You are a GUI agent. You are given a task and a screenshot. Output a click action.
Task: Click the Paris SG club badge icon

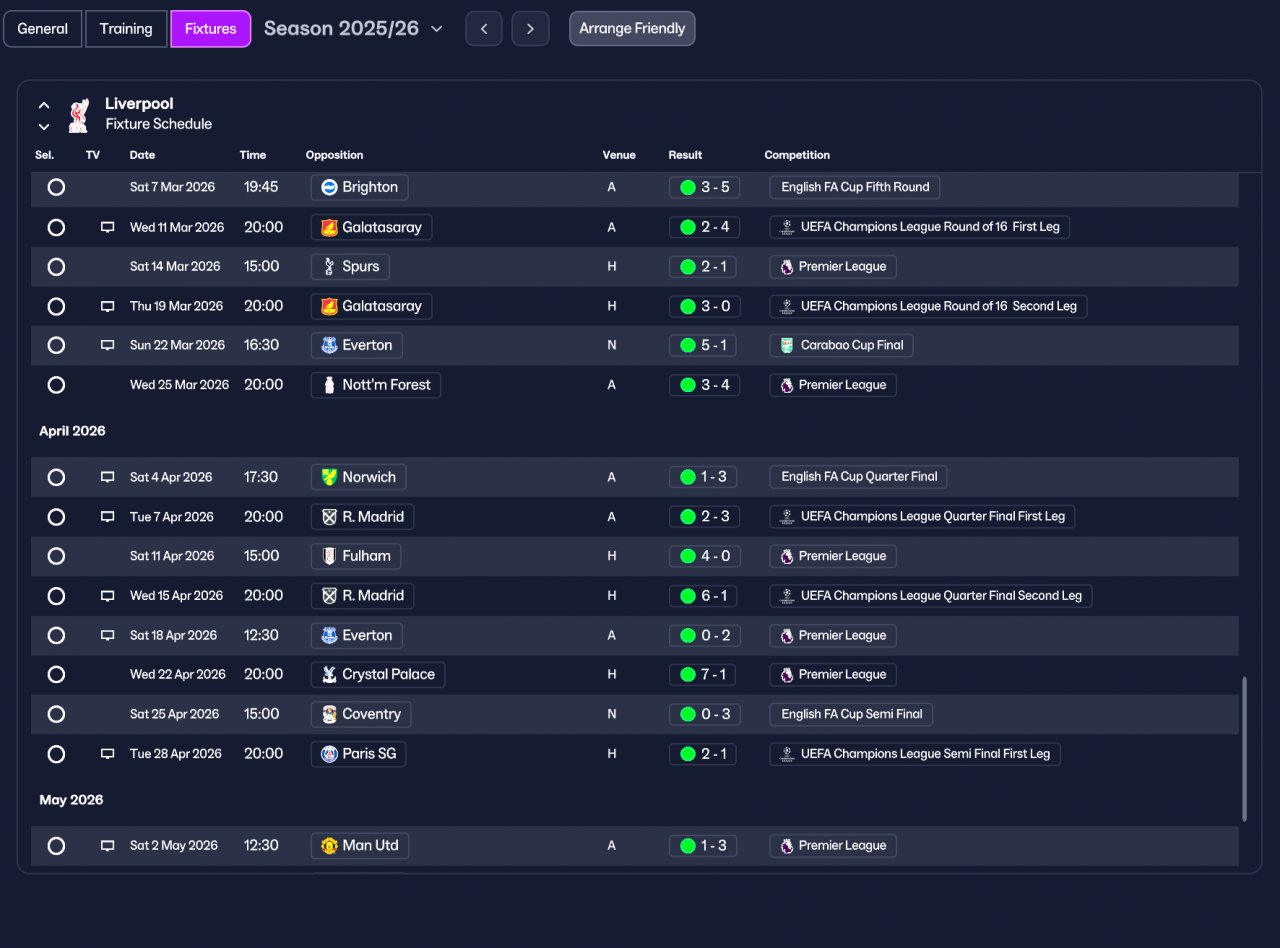pyautogui.click(x=329, y=754)
